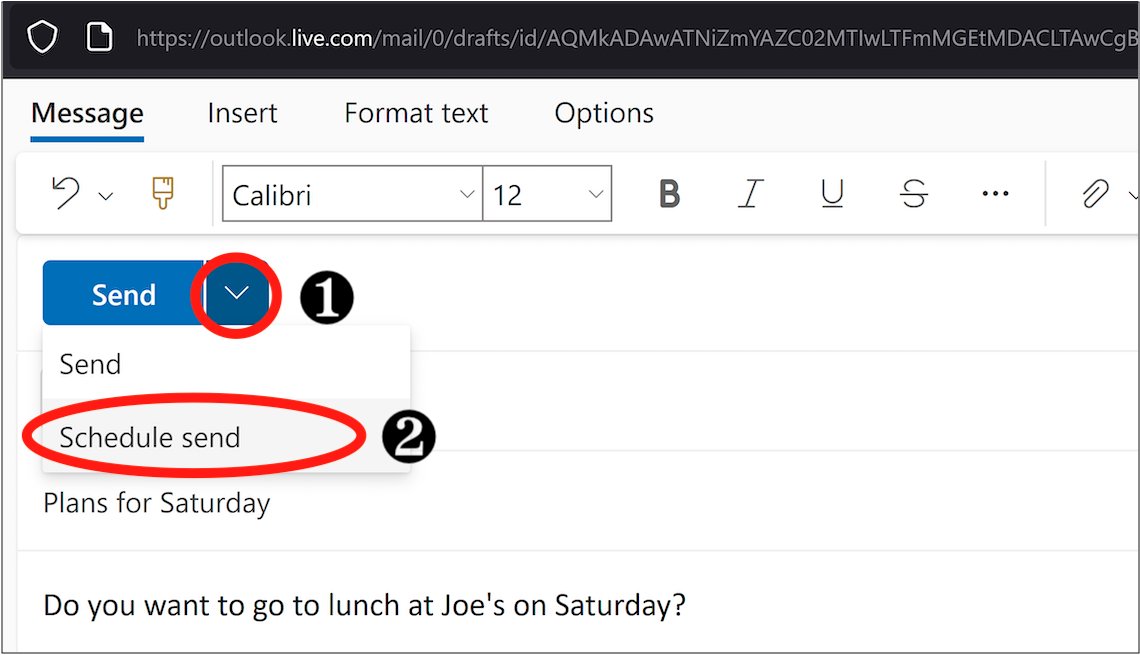Open the Format text tab

coord(416,113)
